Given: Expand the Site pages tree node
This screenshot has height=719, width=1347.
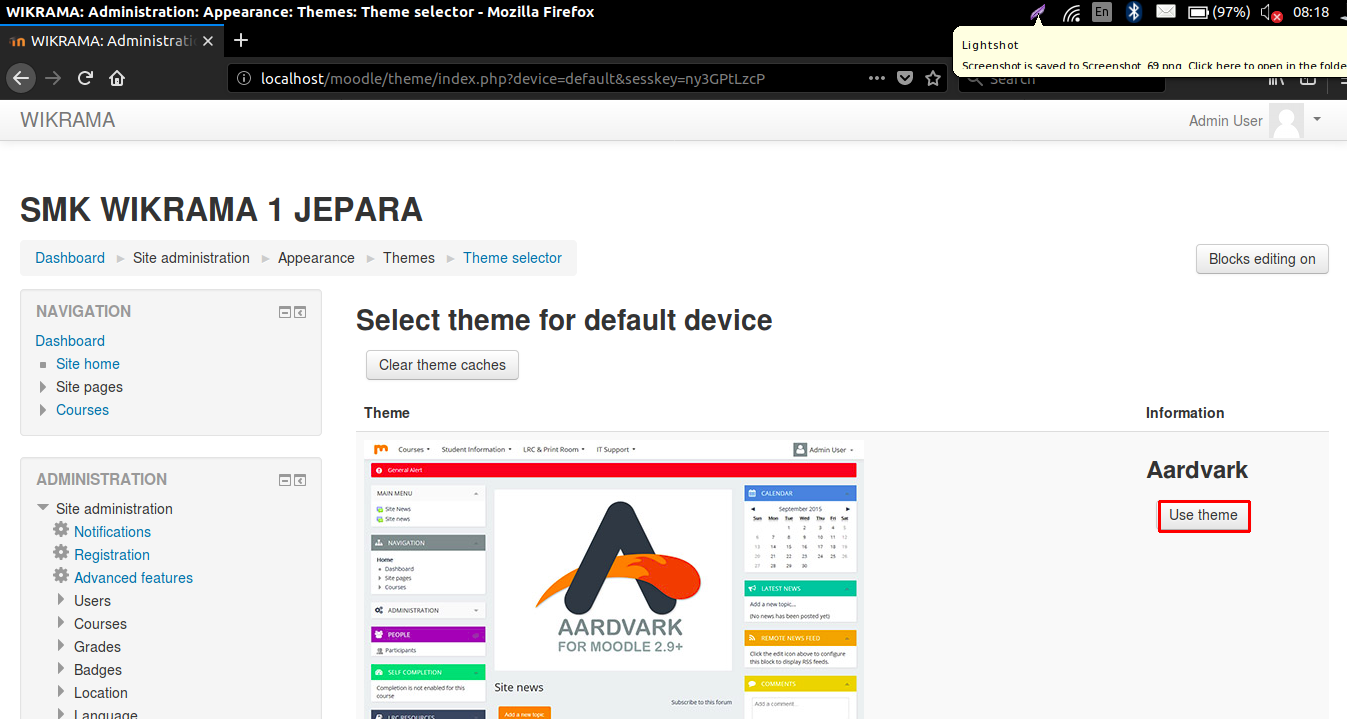Looking at the screenshot, I should (x=43, y=387).
